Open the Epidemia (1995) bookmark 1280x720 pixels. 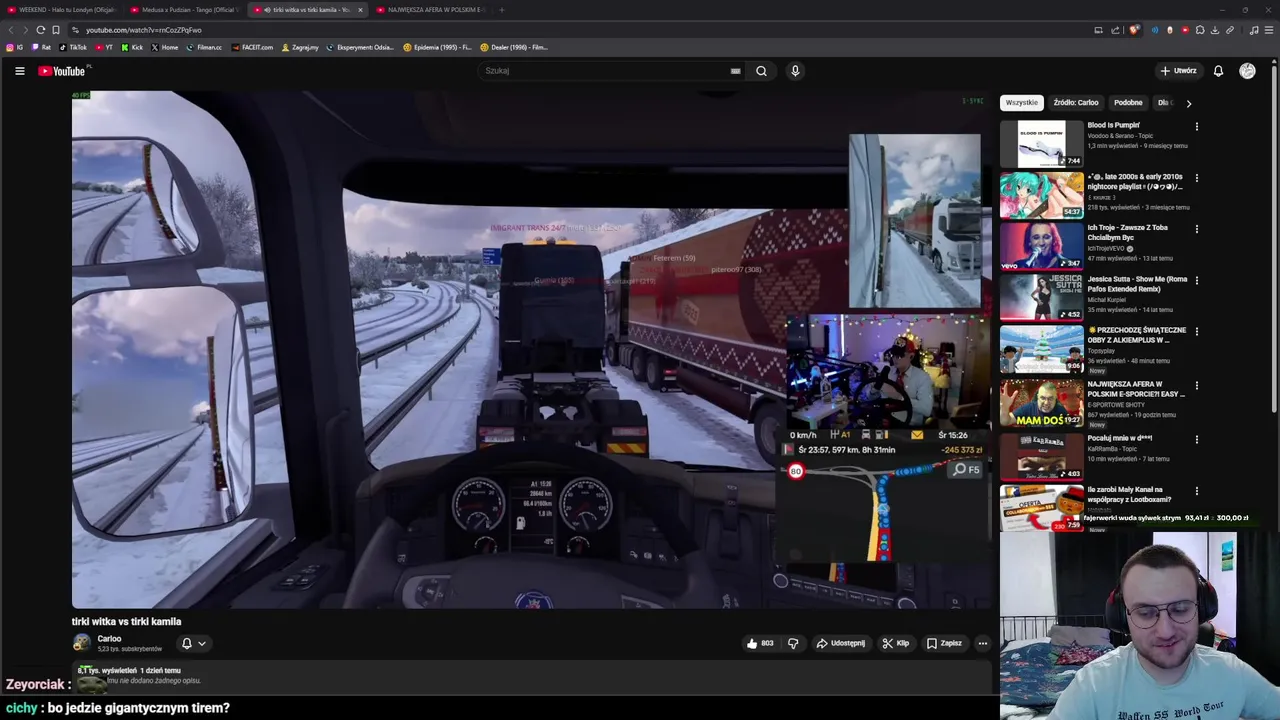[438, 47]
